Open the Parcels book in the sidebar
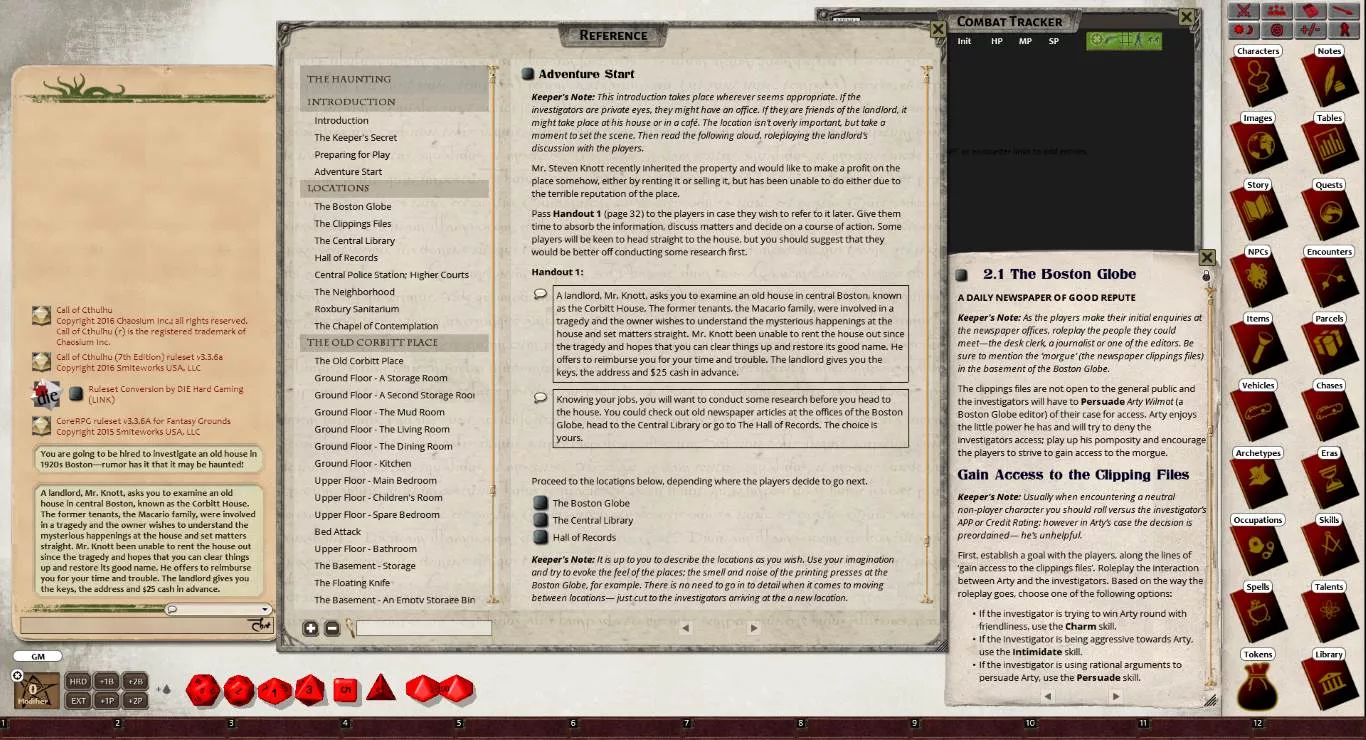 coord(1329,345)
